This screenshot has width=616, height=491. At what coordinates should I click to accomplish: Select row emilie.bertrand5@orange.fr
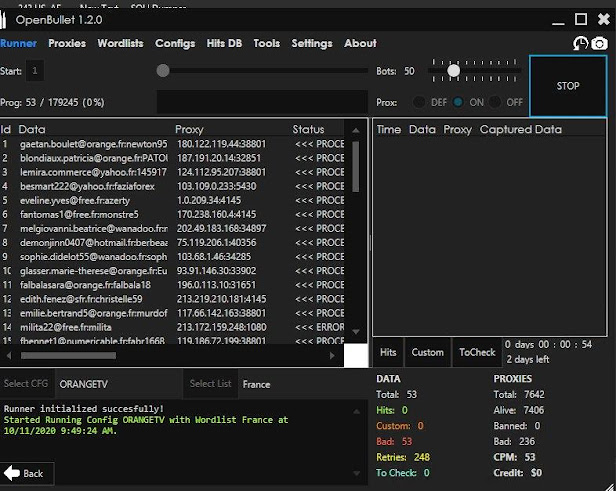pyautogui.click(x=172, y=313)
